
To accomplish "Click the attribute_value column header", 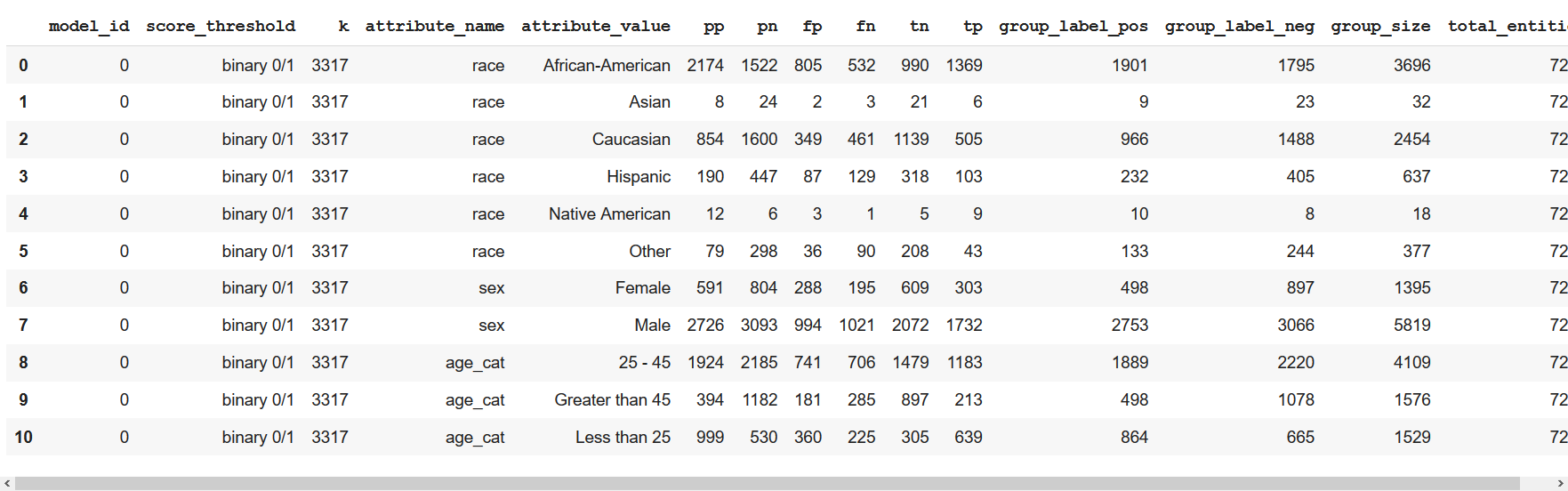I will click(596, 27).
